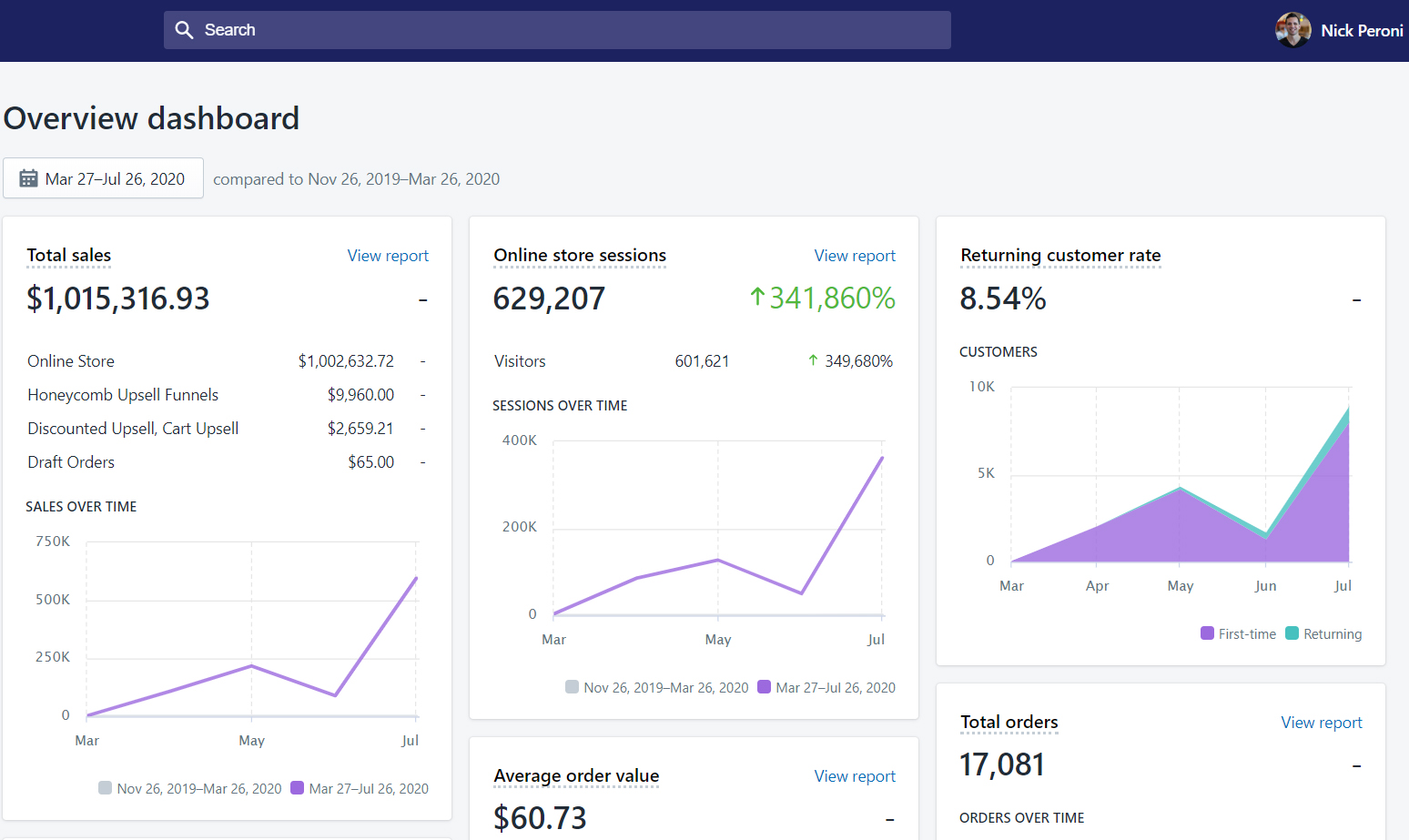1409x840 pixels.
Task: Click the search magnifier icon
Action: click(x=184, y=30)
